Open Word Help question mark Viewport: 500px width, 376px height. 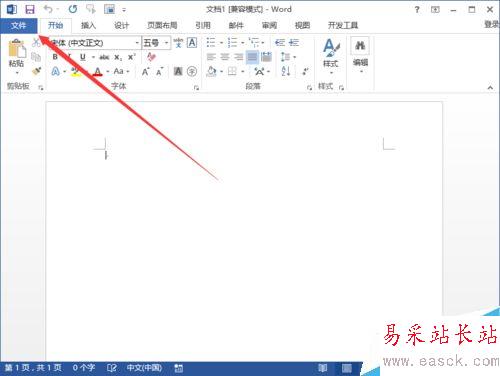pyautogui.click(x=417, y=10)
